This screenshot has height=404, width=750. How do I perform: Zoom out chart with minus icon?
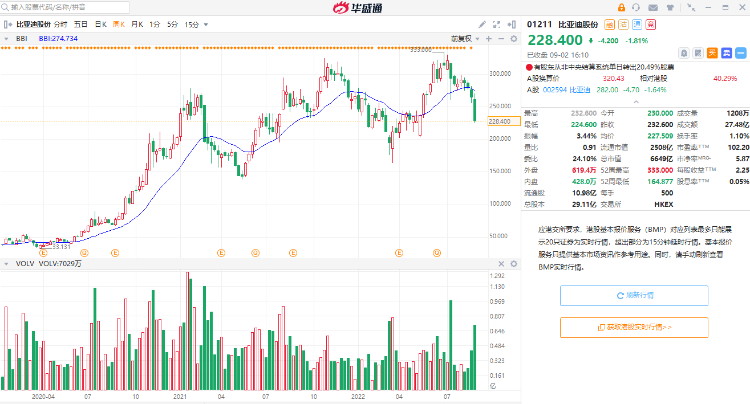[501, 39]
